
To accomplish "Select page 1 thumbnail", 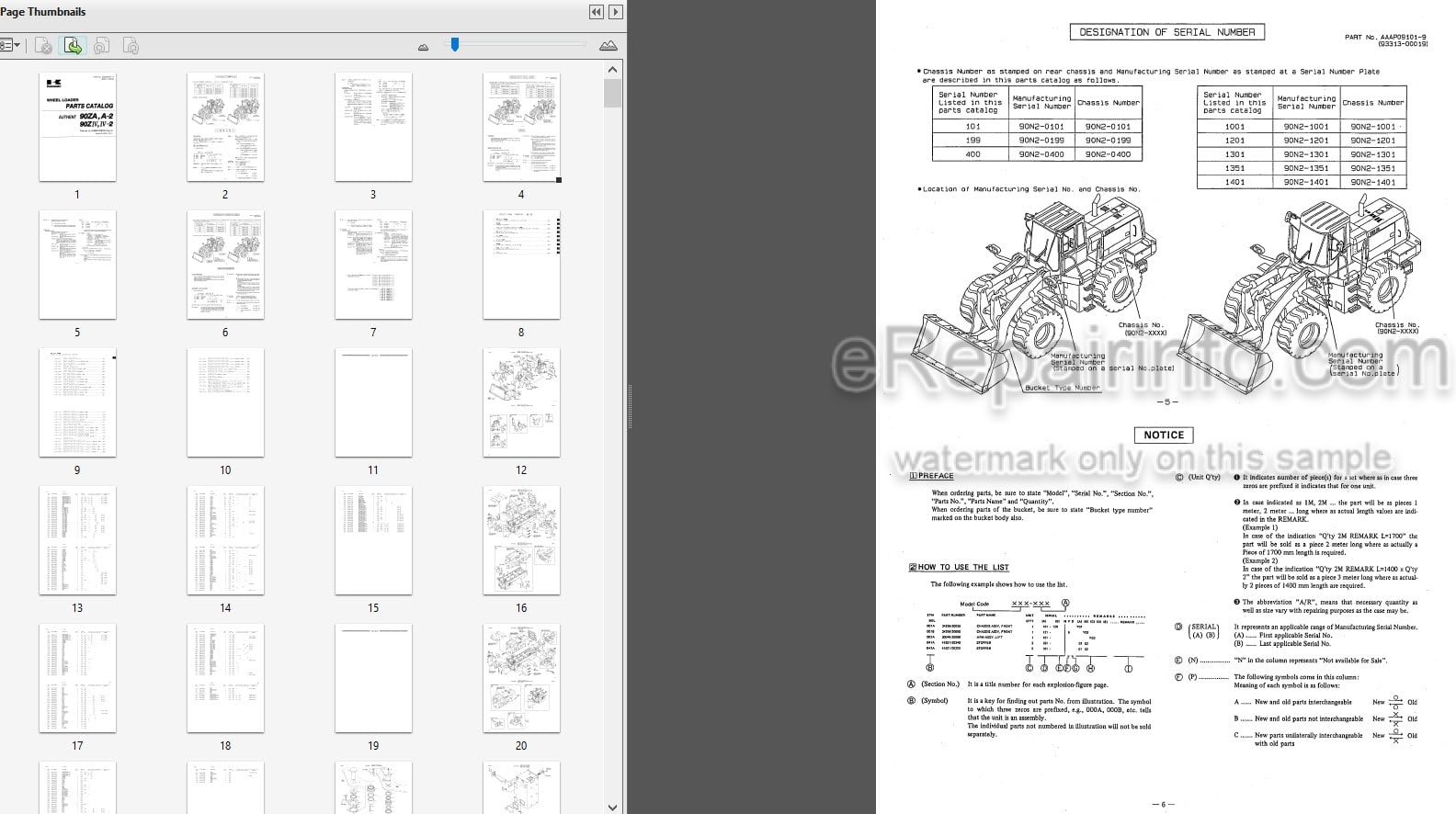I will (77, 127).
